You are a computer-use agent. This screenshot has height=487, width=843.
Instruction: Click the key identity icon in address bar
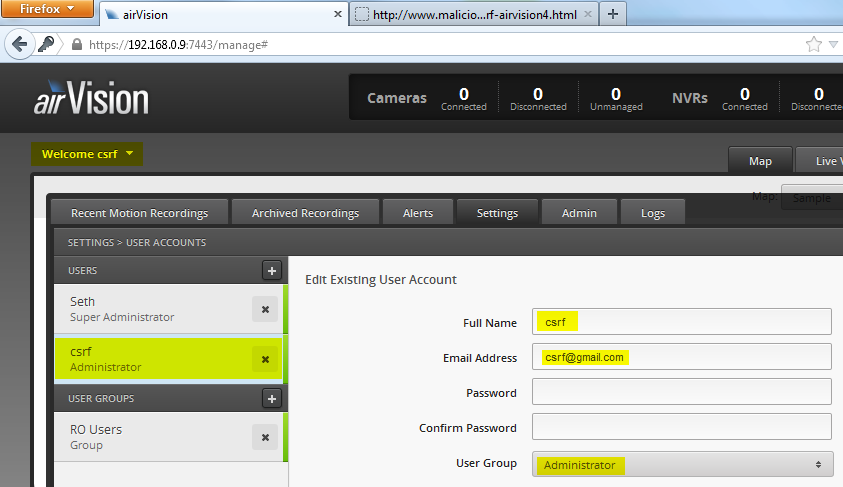pos(46,44)
